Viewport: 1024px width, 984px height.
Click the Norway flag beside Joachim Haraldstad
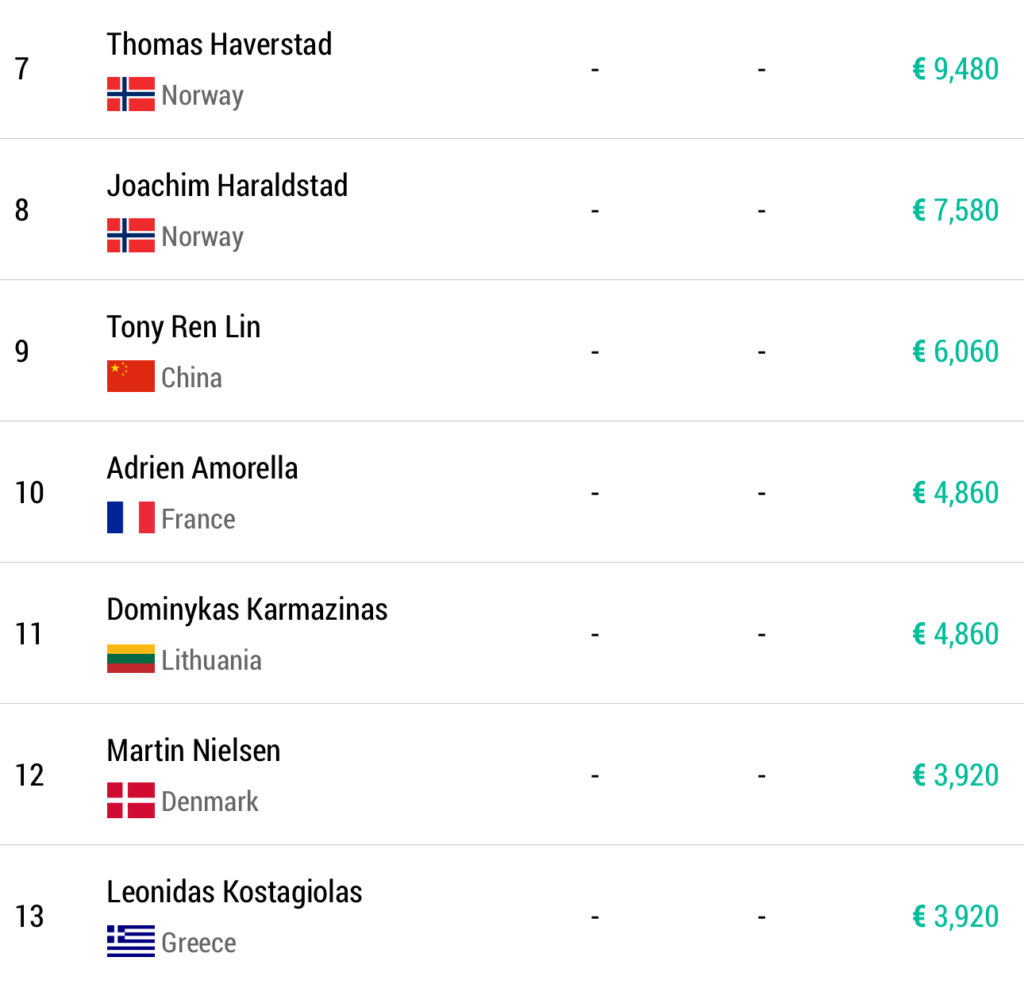pos(131,236)
